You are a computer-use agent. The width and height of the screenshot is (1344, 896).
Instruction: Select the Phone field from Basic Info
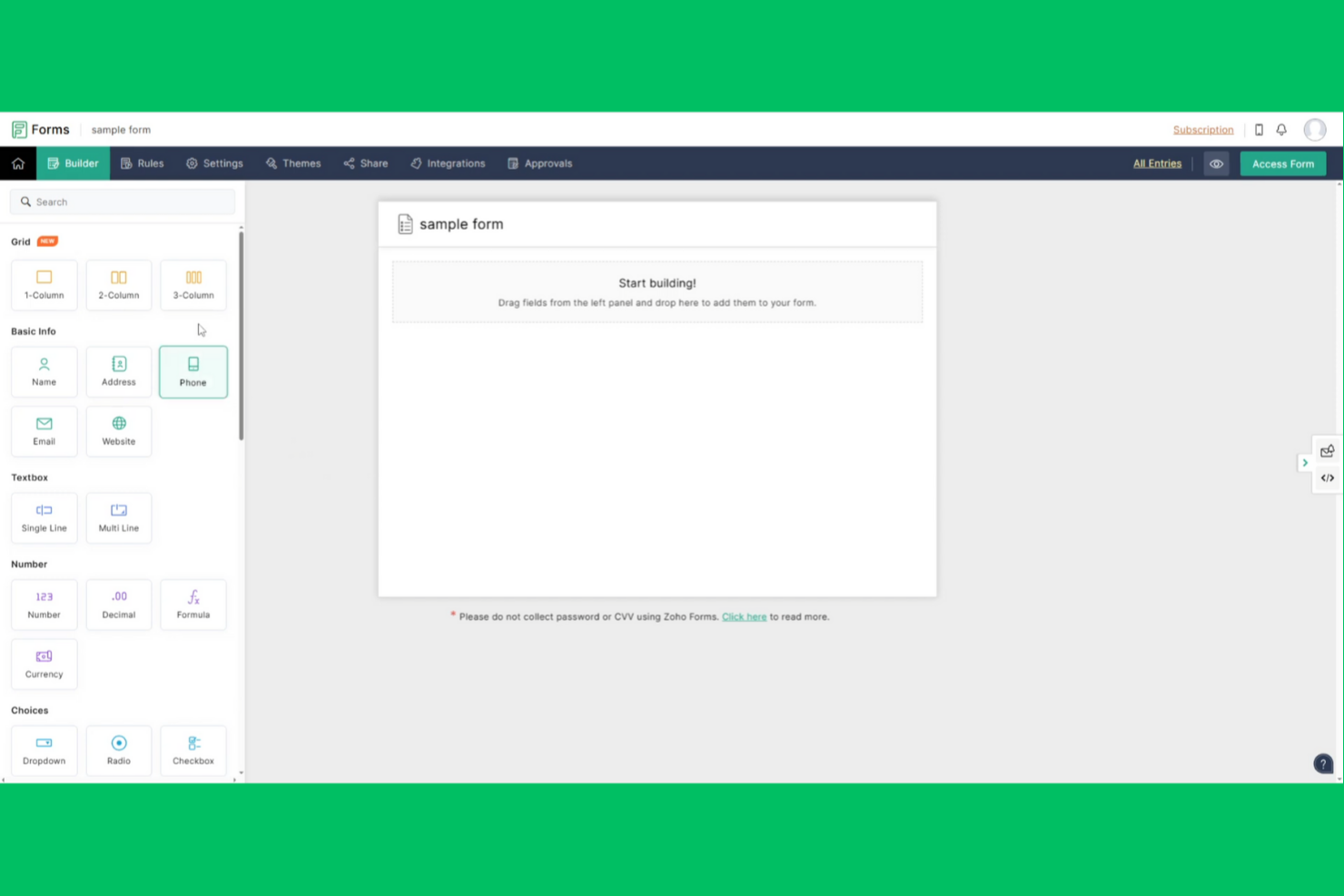click(x=193, y=371)
